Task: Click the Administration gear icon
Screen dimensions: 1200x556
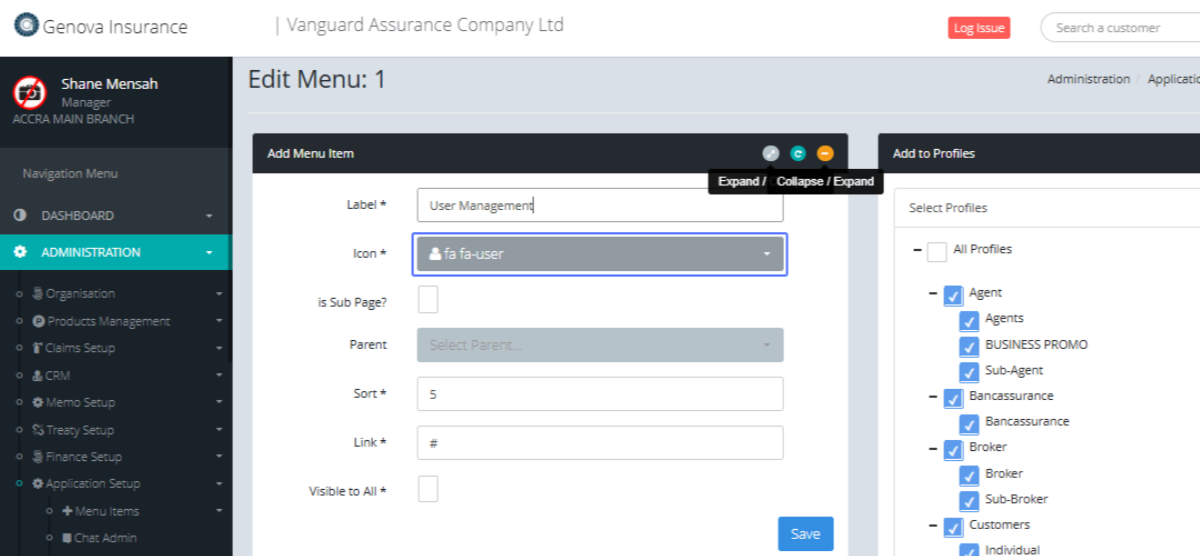Action: [20, 253]
